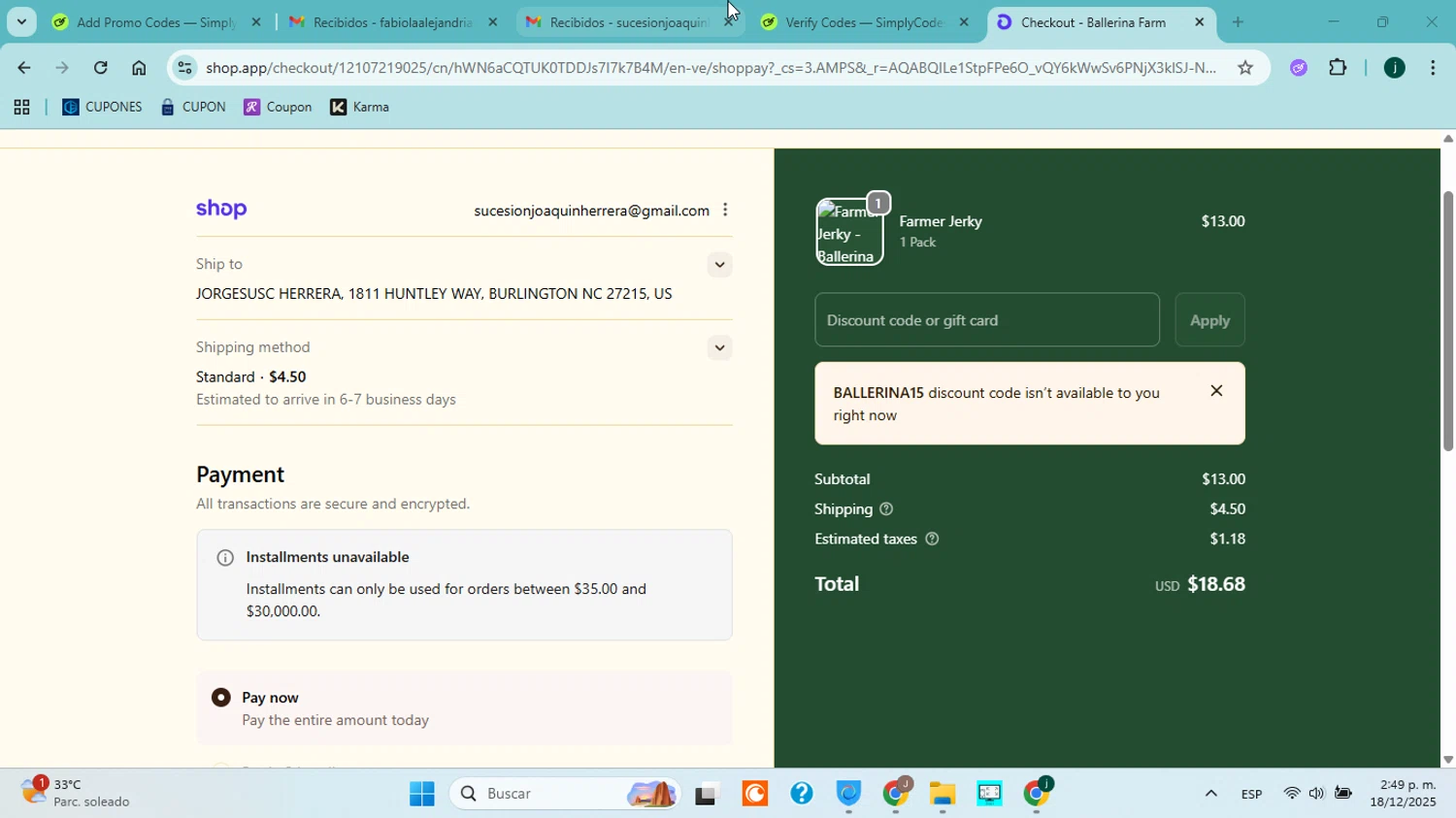This screenshot has width=1456, height=818.
Task: Focus the discount code or gift card field
Action: pyautogui.click(x=987, y=320)
